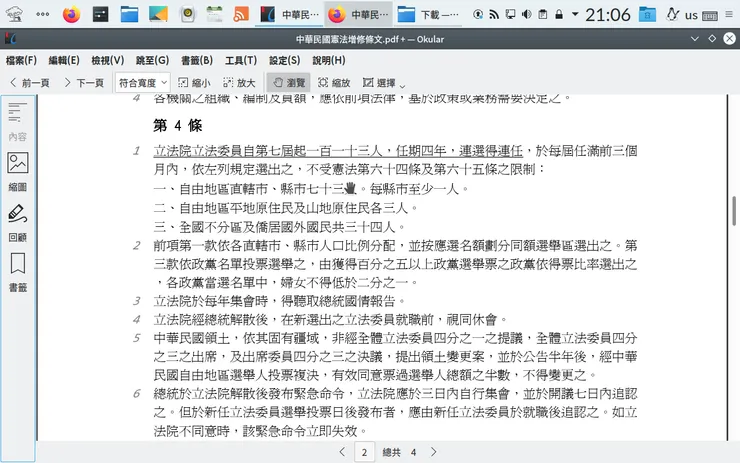
Task: Open the application launcher in panel
Action: click(x=14, y=14)
